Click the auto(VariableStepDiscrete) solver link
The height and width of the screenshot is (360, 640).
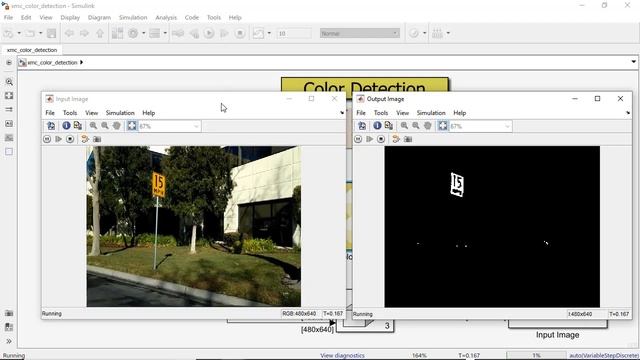click(x=604, y=356)
